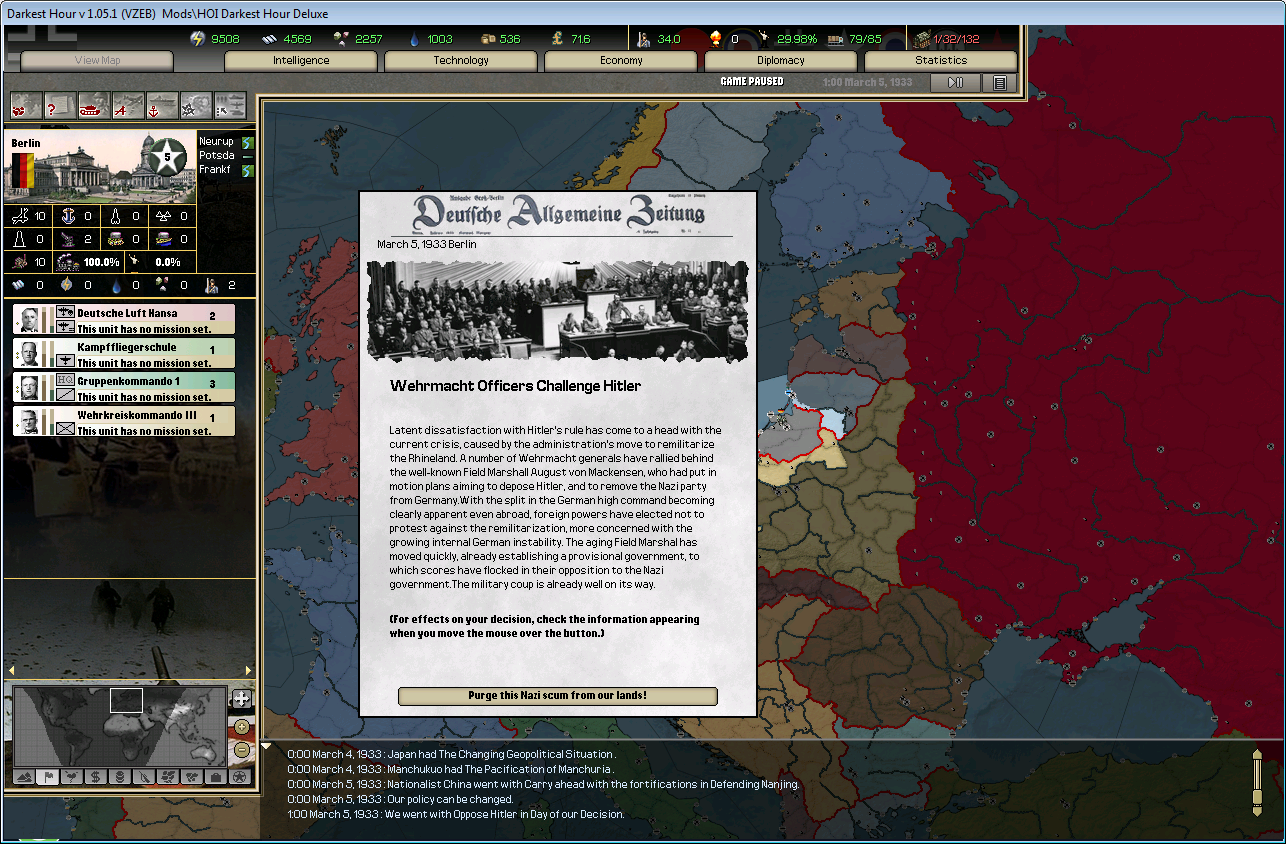Click the manpower value 34.0
The height and width of the screenshot is (844, 1286).
(669, 39)
